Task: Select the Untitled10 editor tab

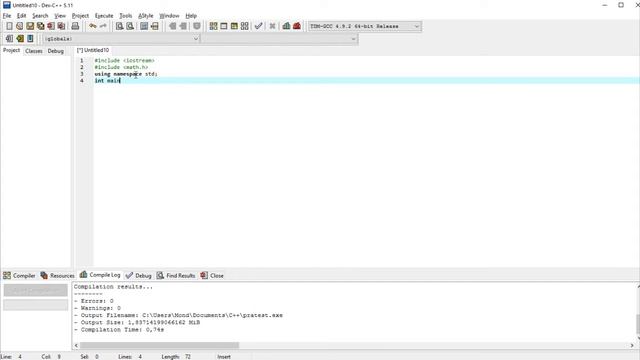Action: [93, 50]
